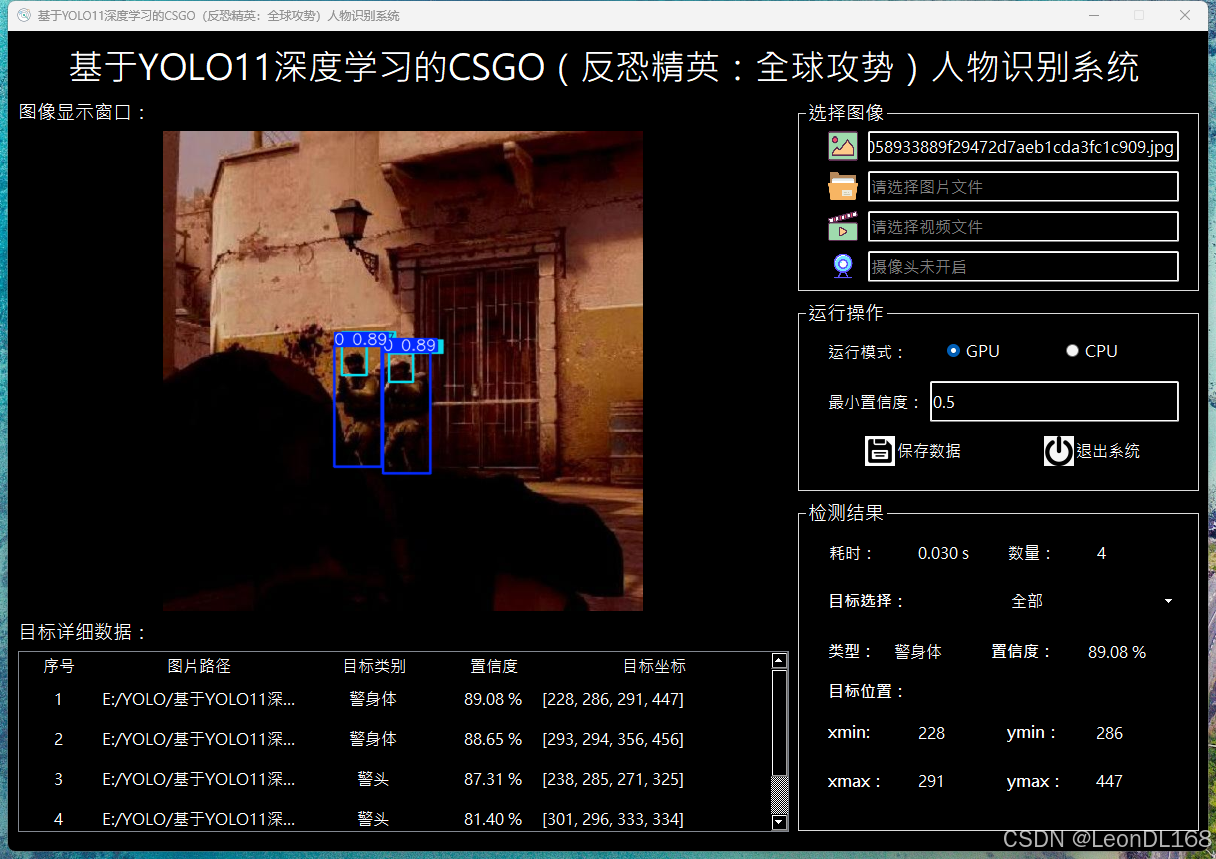The width and height of the screenshot is (1216, 859).
Task: Click table scrollbar down arrow
Action: (780, 822)
